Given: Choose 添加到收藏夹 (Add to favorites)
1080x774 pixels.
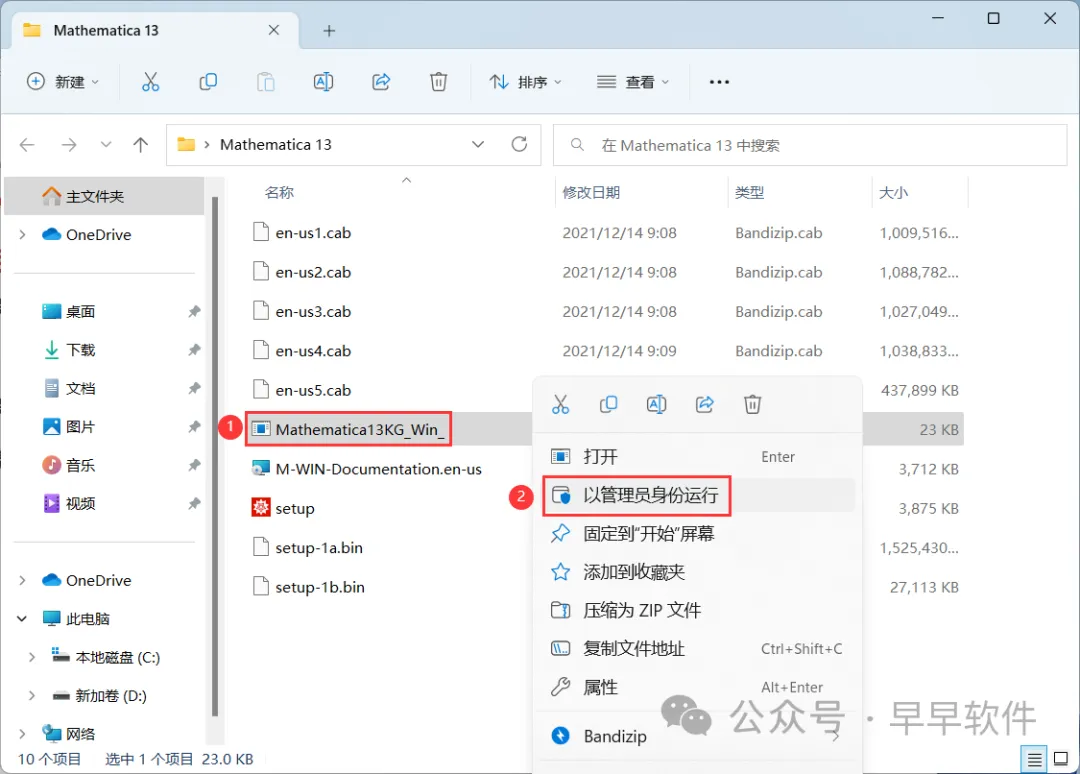Looking at the screenshot, I should (697, 572).
